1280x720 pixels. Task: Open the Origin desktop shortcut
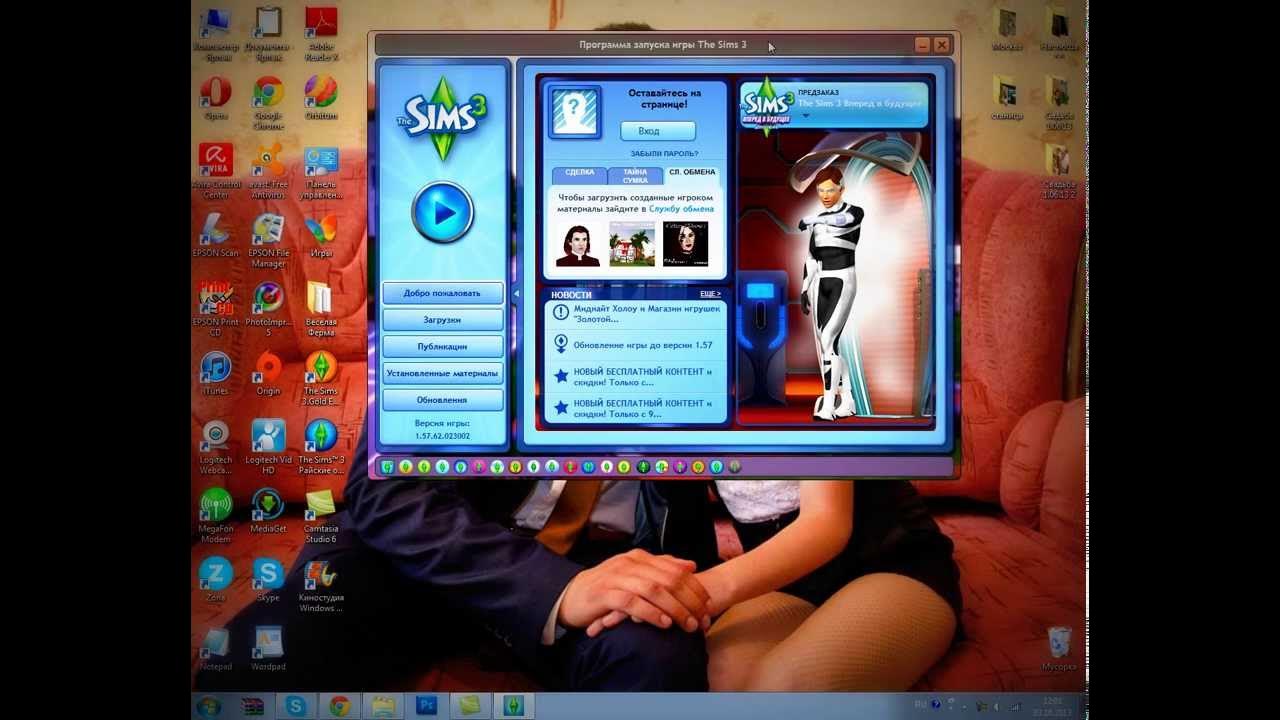(x=268, y=374)
